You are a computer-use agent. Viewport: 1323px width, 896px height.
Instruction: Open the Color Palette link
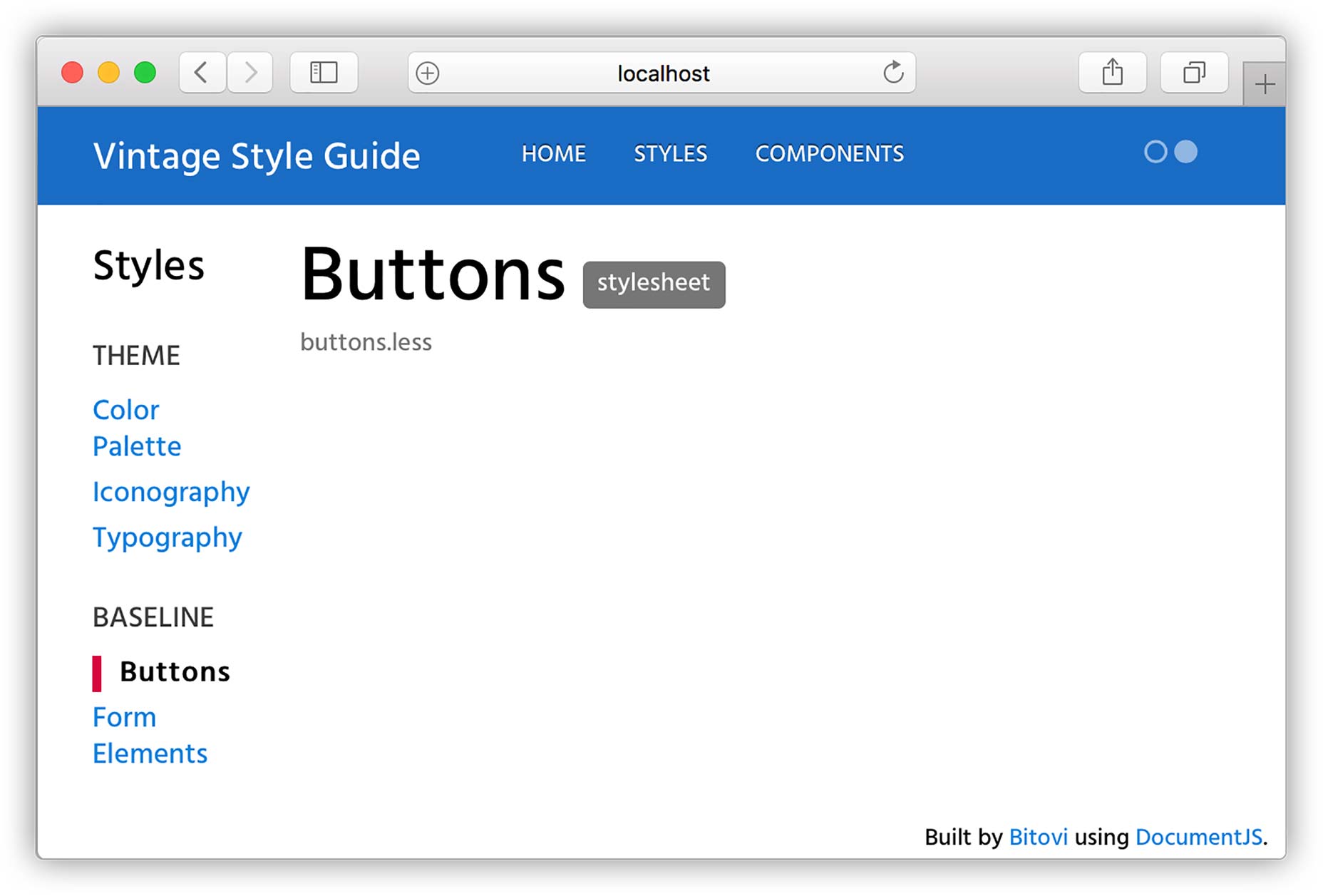(137, 428)
